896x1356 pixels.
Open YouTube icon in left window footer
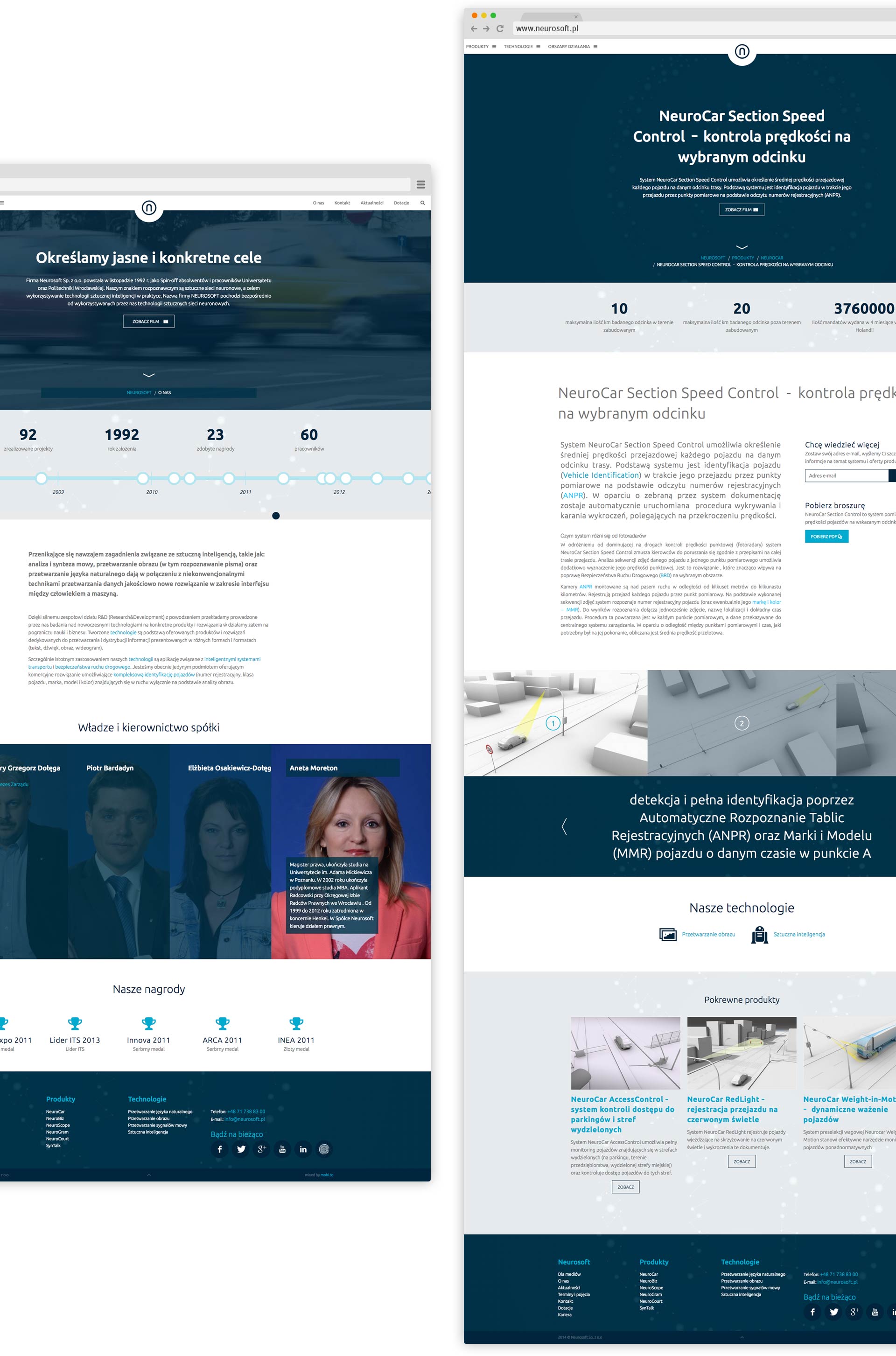pyautogui.click(x=282, y=1149)
